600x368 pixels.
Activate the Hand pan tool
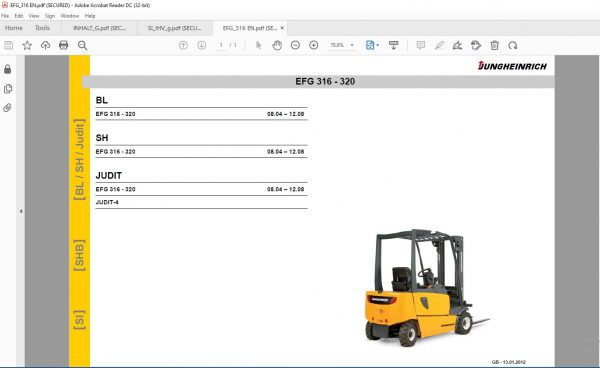[277, 45]
